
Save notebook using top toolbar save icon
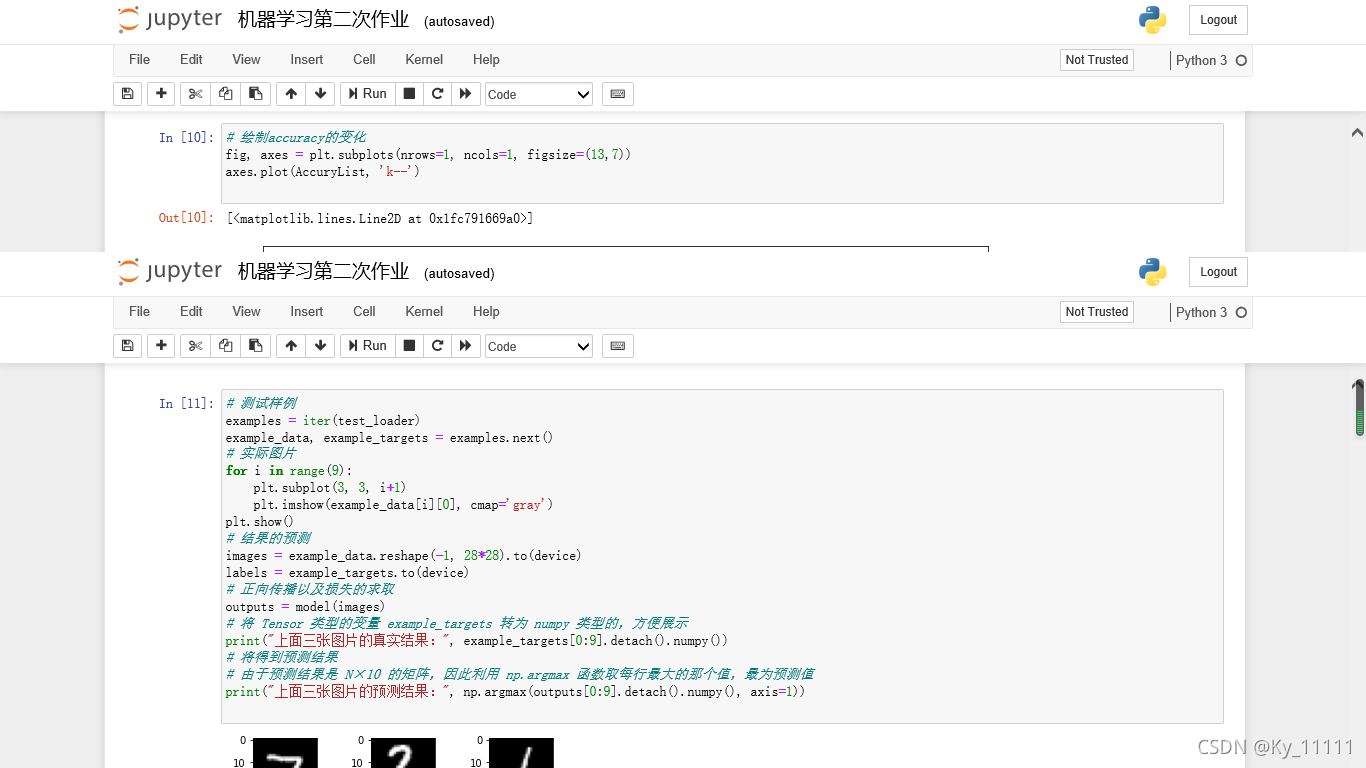(x=127, y=94)
